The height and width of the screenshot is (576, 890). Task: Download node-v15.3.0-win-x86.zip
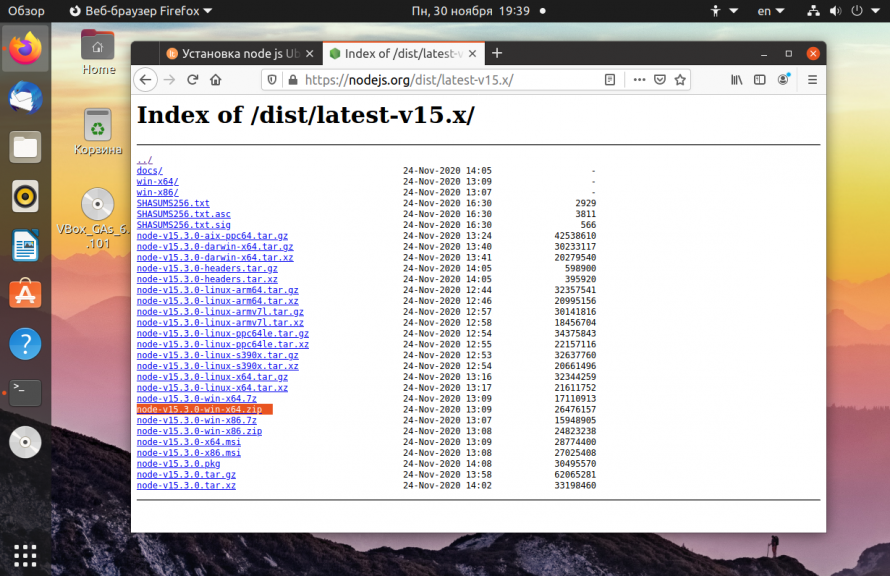(199, 431)
